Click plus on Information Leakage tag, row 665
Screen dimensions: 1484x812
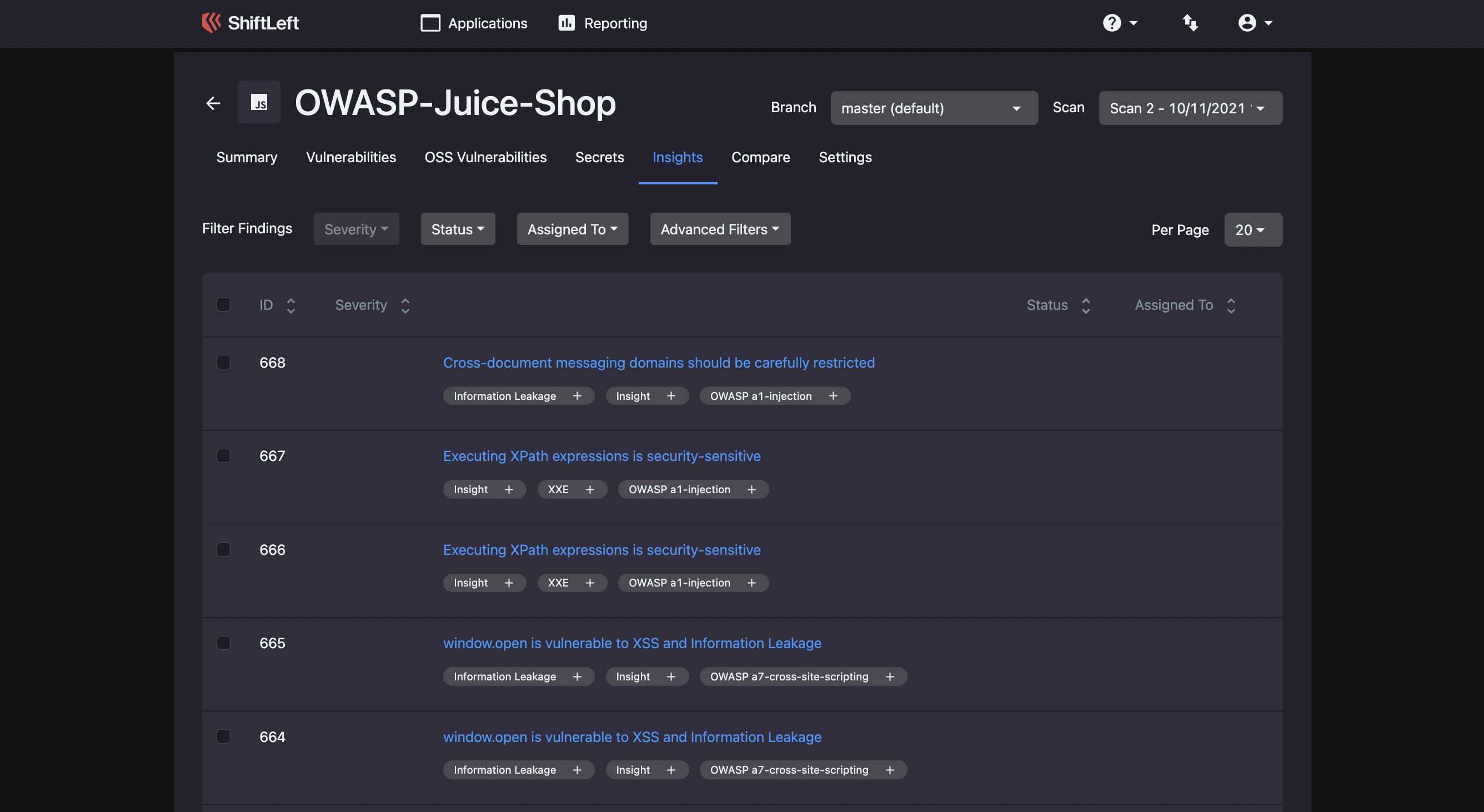tap(577, 676)
